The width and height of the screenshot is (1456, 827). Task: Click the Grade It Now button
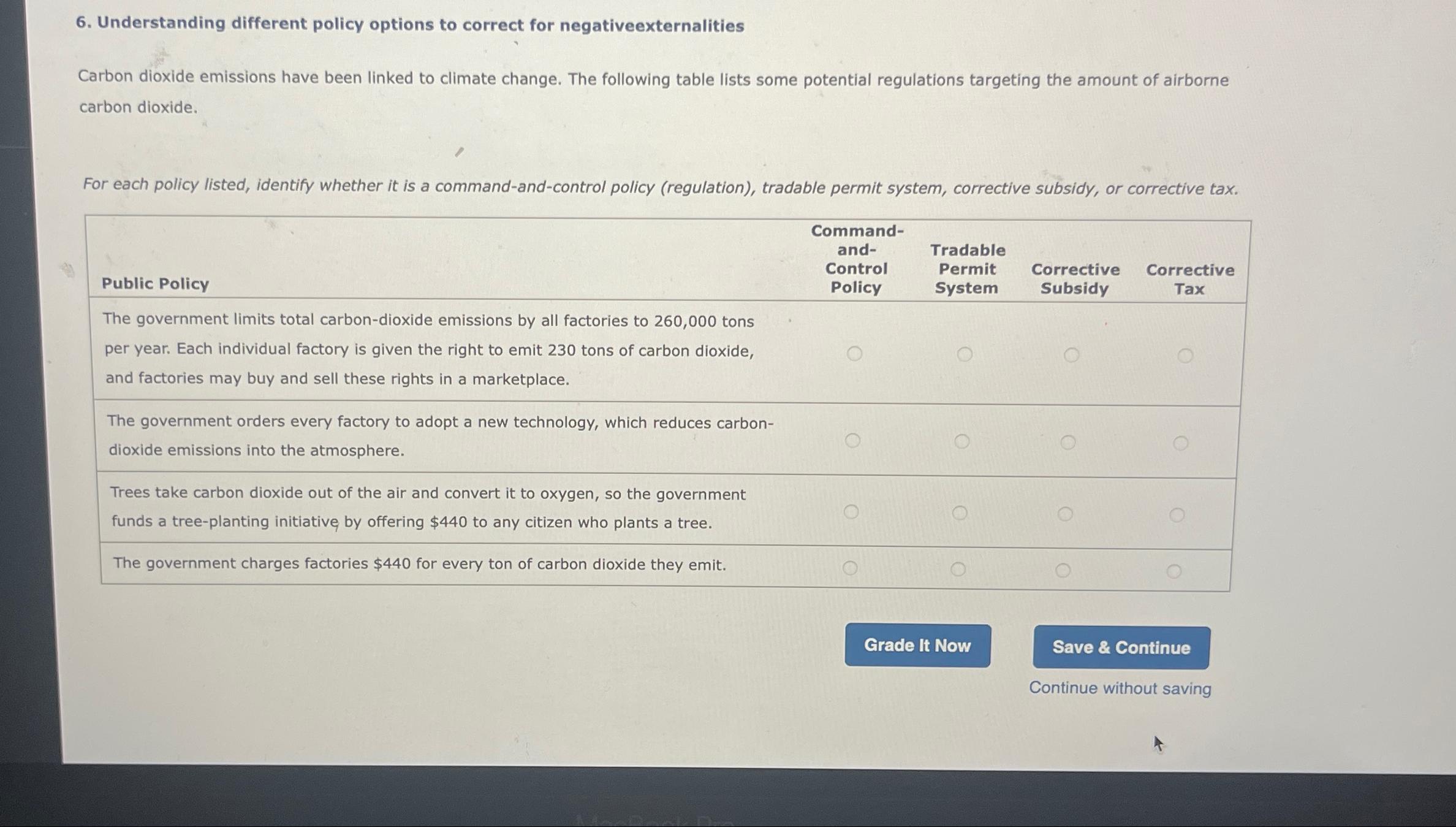[917, 646]
